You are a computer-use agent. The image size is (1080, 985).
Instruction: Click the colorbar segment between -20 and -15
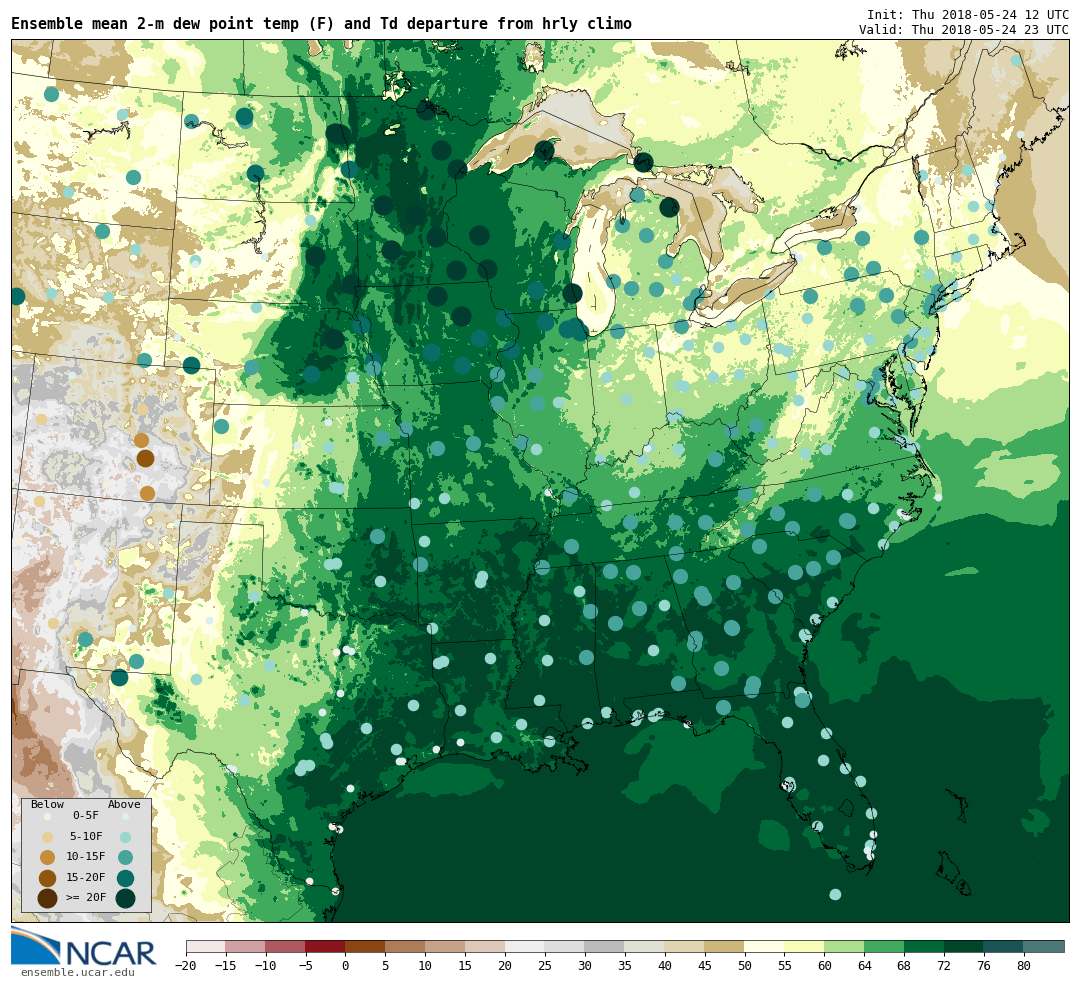206,946
